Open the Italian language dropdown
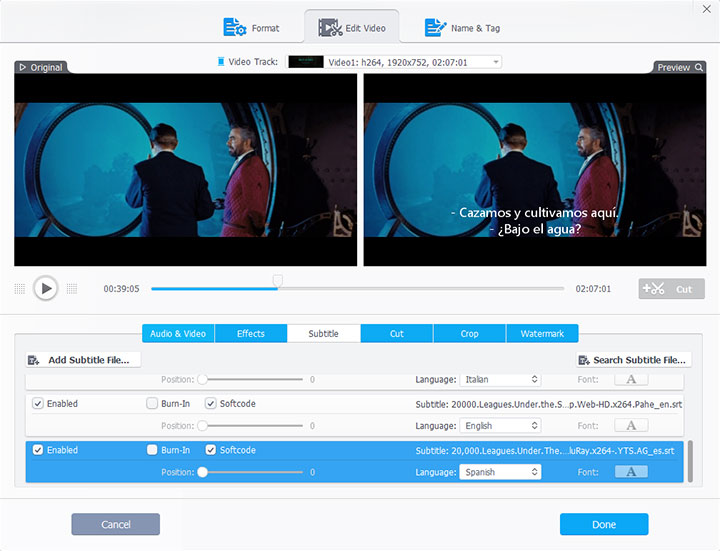720x551 pixels. point(500,379)
